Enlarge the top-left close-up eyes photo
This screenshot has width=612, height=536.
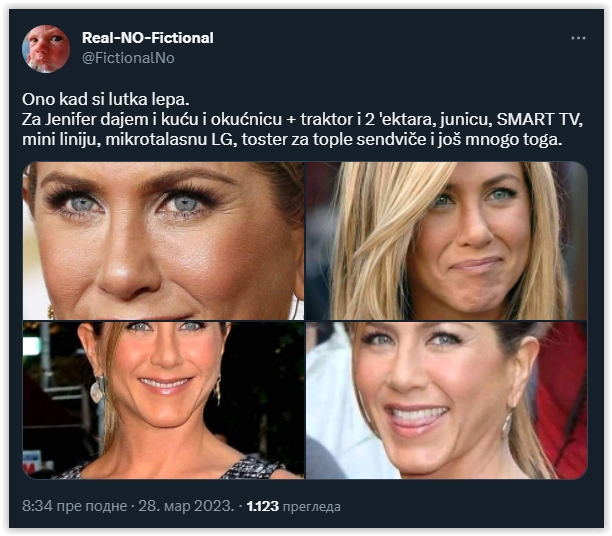pyautogui.click(x=163, y=240)
